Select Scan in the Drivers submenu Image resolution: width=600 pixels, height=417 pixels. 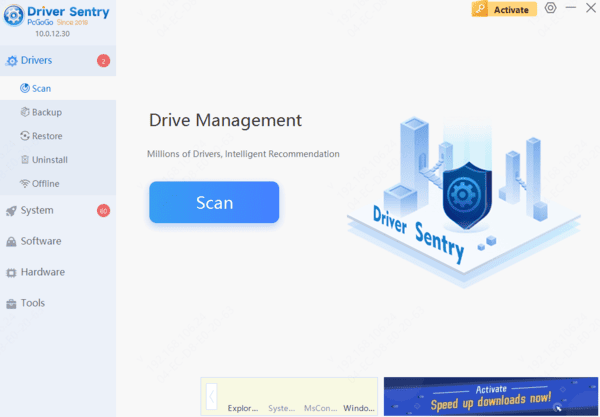point(41,88)
